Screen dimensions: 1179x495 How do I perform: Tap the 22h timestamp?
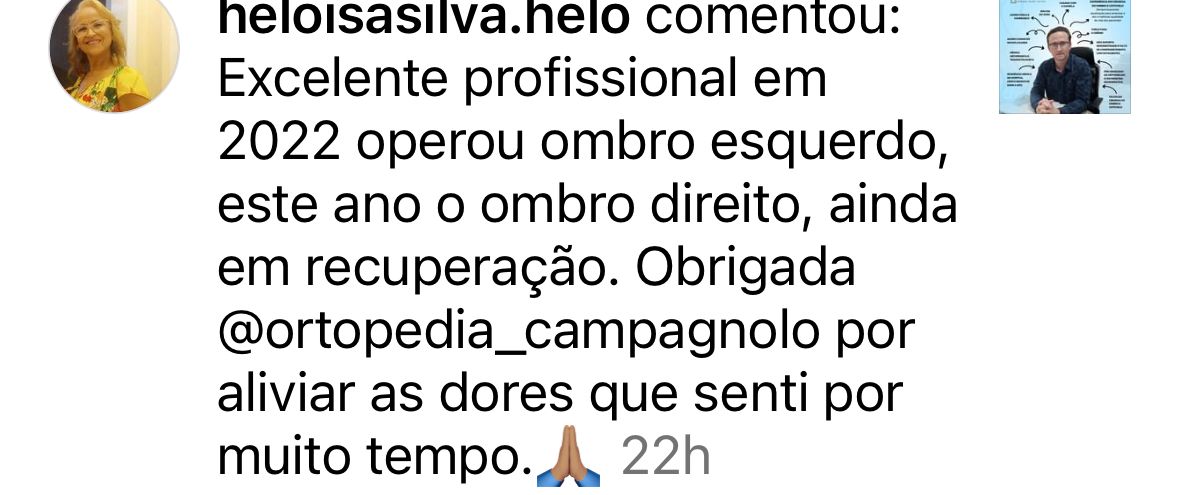click(665, 456)
